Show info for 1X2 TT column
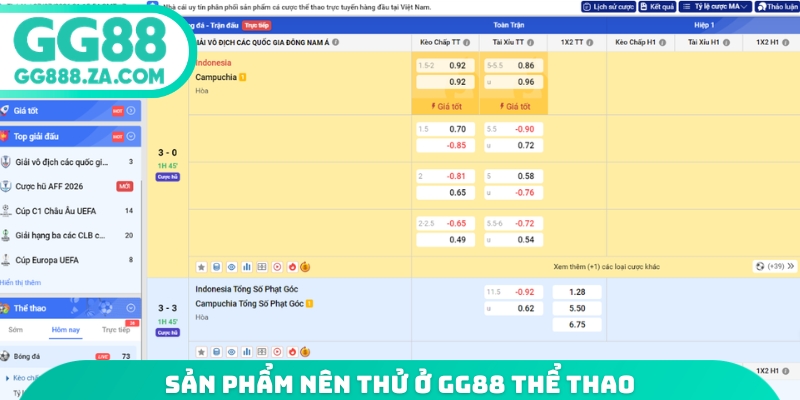This screenshot has width=800, height=400. pyautogui.click(x=590, y=43)
